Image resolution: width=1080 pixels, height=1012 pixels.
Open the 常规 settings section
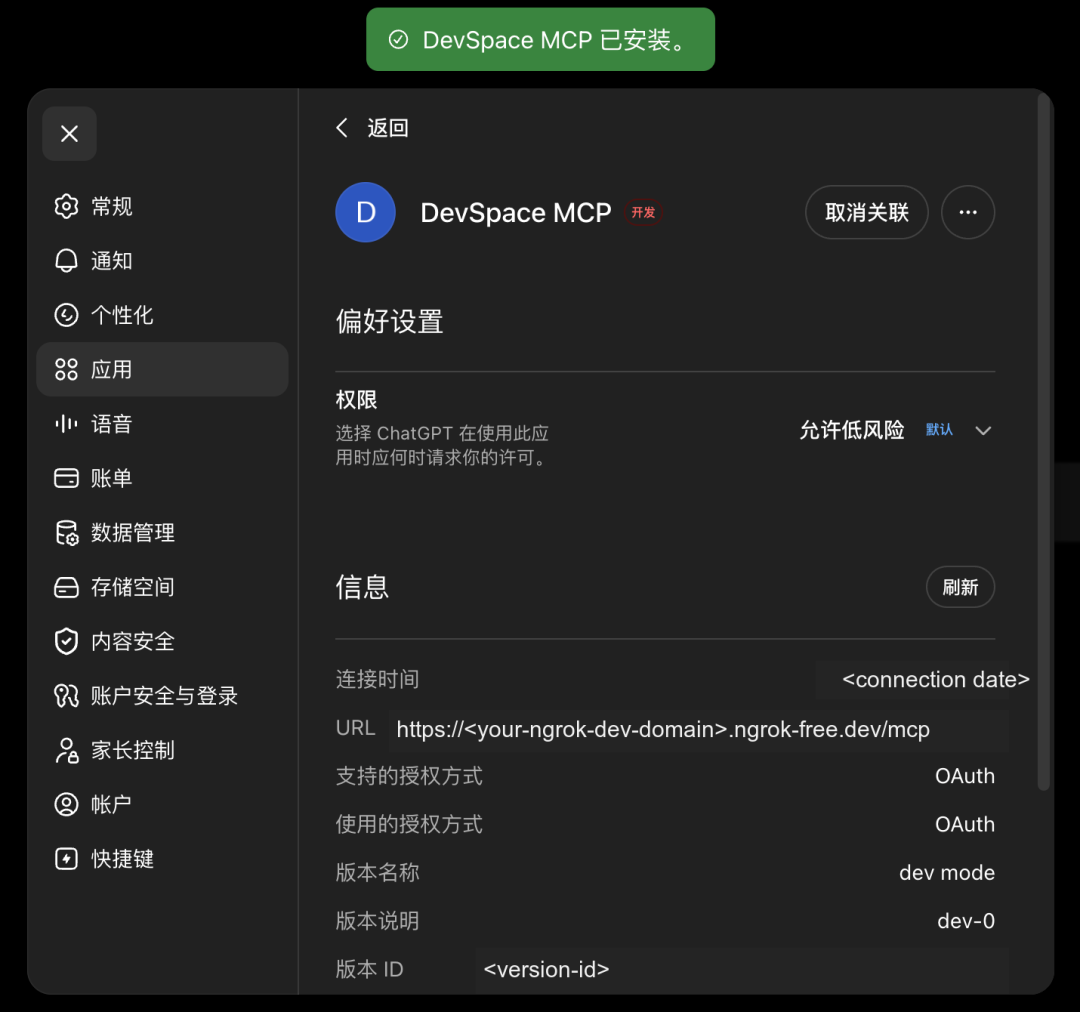(162, 206)
